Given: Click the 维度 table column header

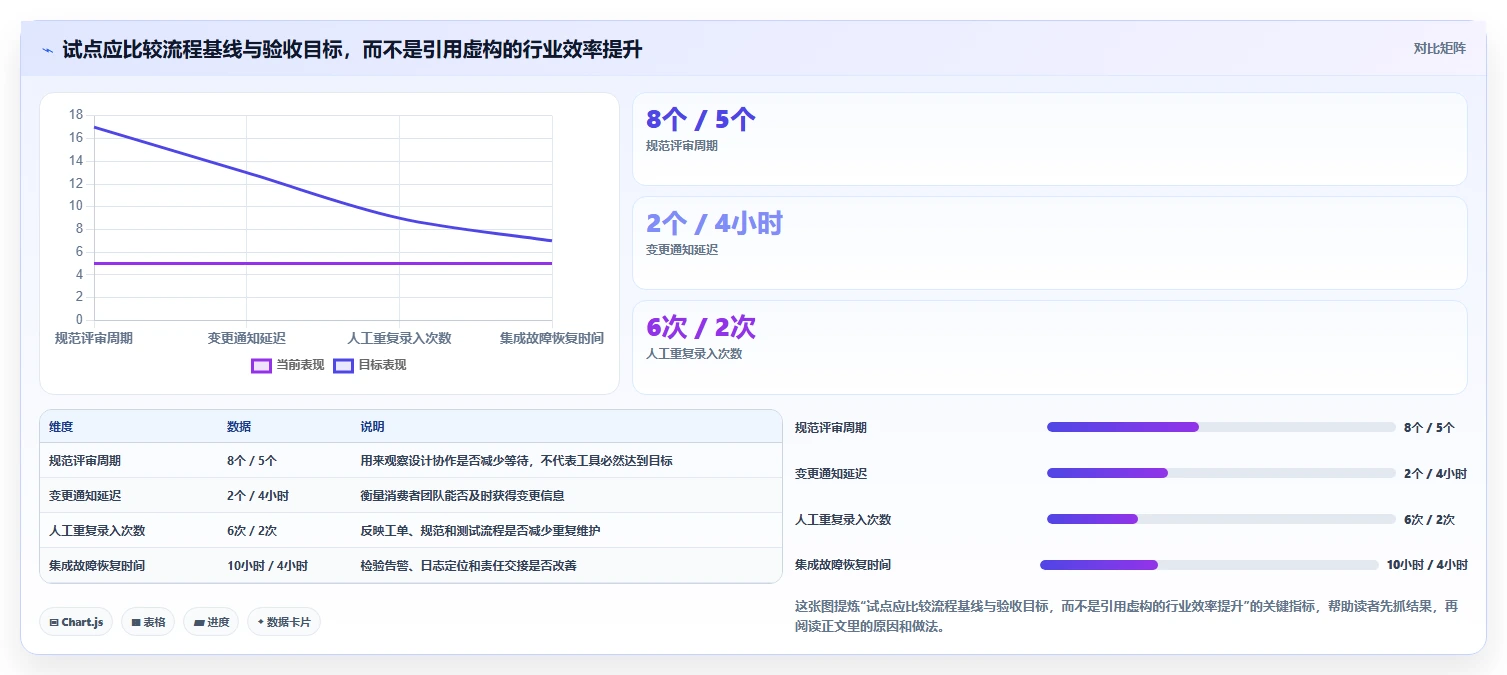Looking at the screenshot, I should point(61,427).
